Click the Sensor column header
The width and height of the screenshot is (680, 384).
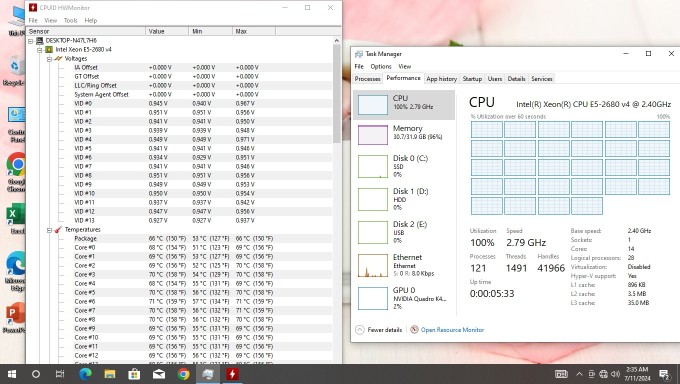pos(86,31)
